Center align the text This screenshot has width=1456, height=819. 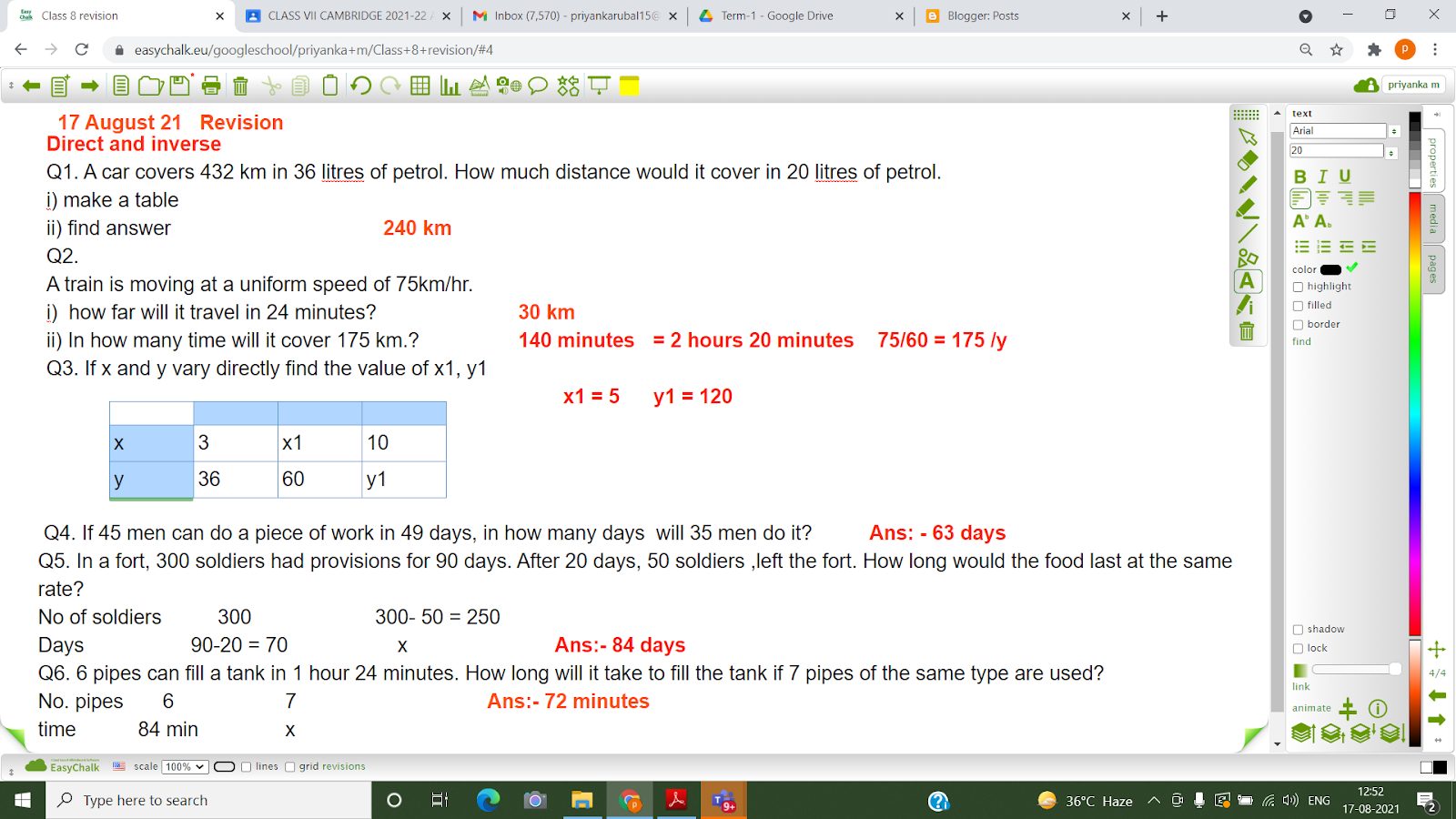click(1323, 198)
